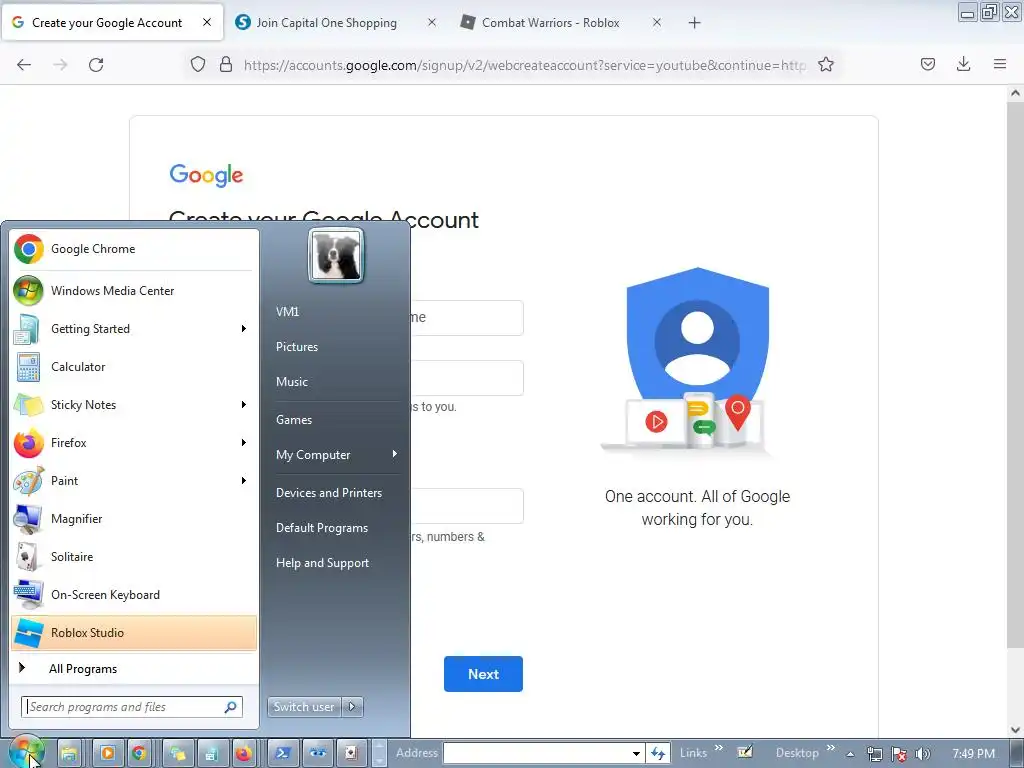Open a new browser tab
The width and height of the screenshot is (1024, 768).
pos(694,23)
